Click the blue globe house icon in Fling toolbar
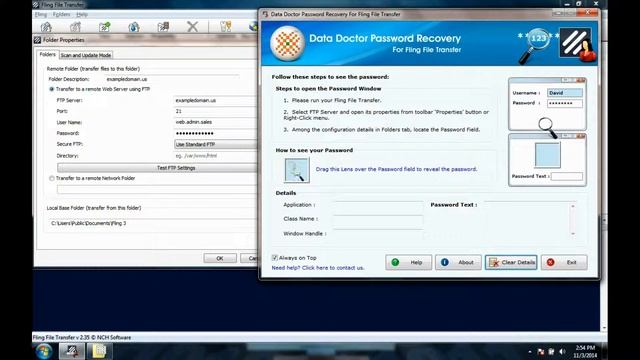640x360 pixels. click(134, 27)
